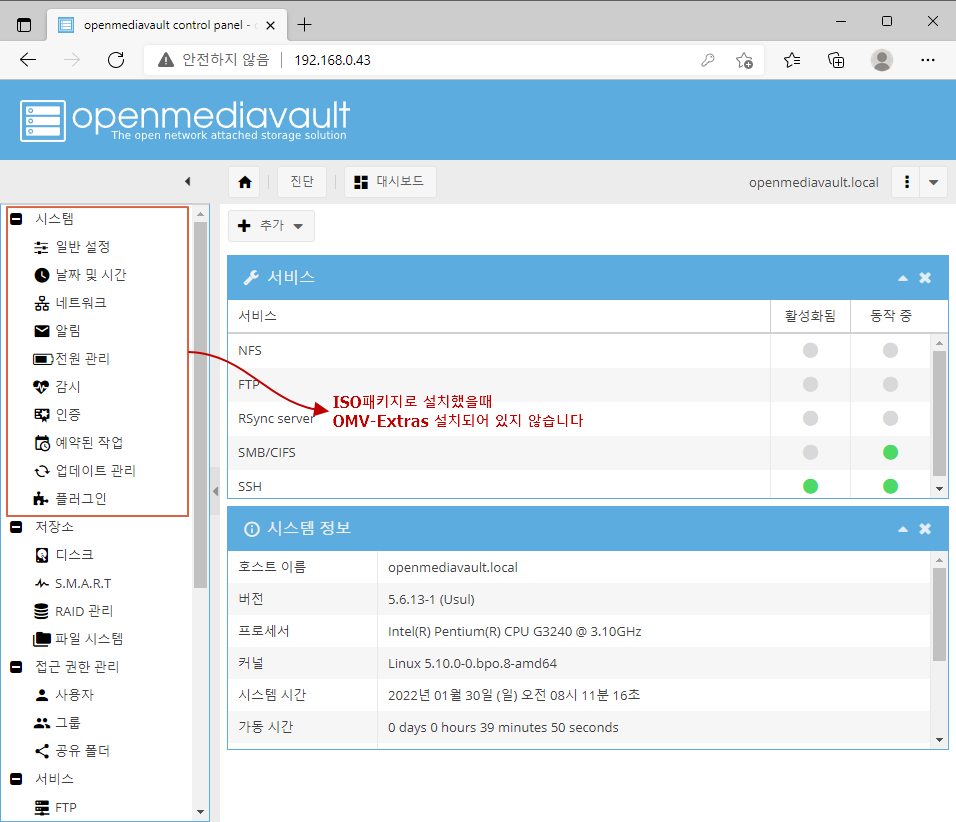This screenshot has height=822, width=956.
Task: Open browser settings and more menu
Action: click(x=928, y=60)
